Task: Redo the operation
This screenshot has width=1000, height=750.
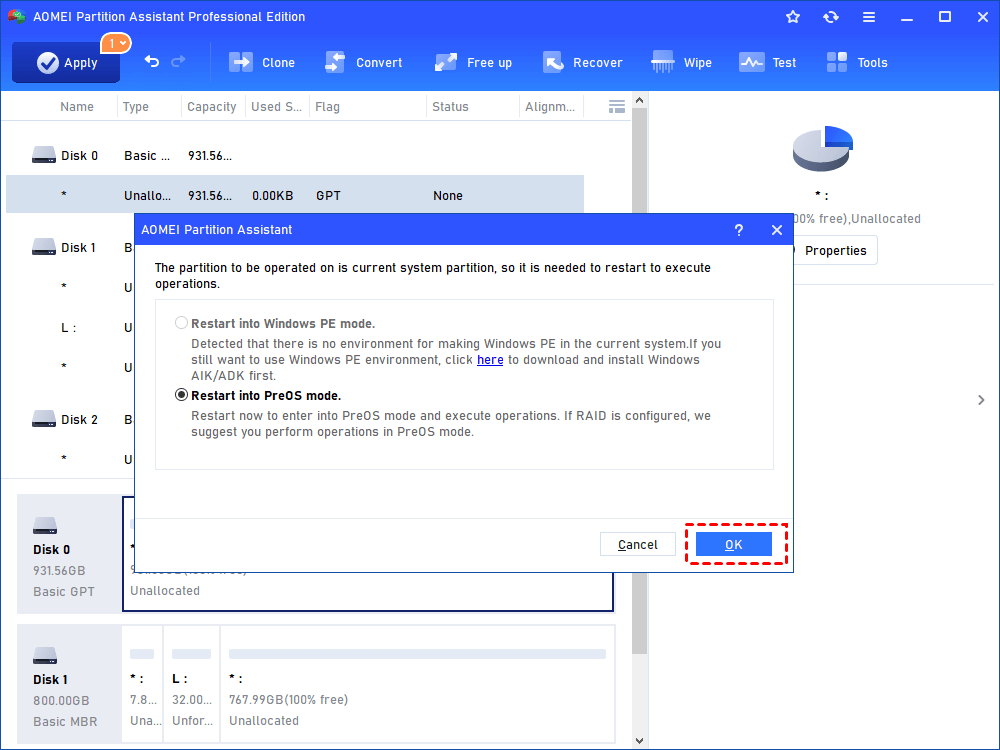Action: (x=179, y=62)
